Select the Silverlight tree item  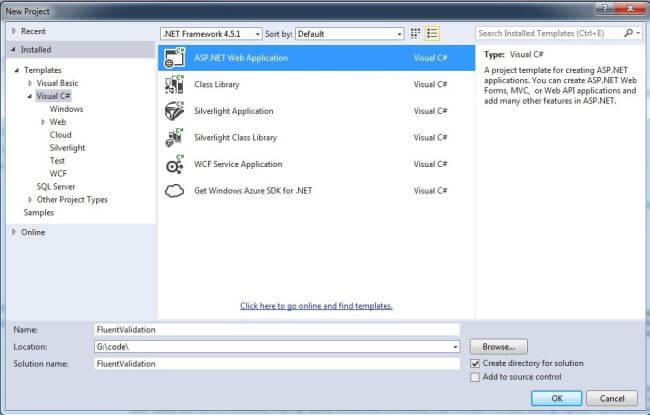(67, 148)
